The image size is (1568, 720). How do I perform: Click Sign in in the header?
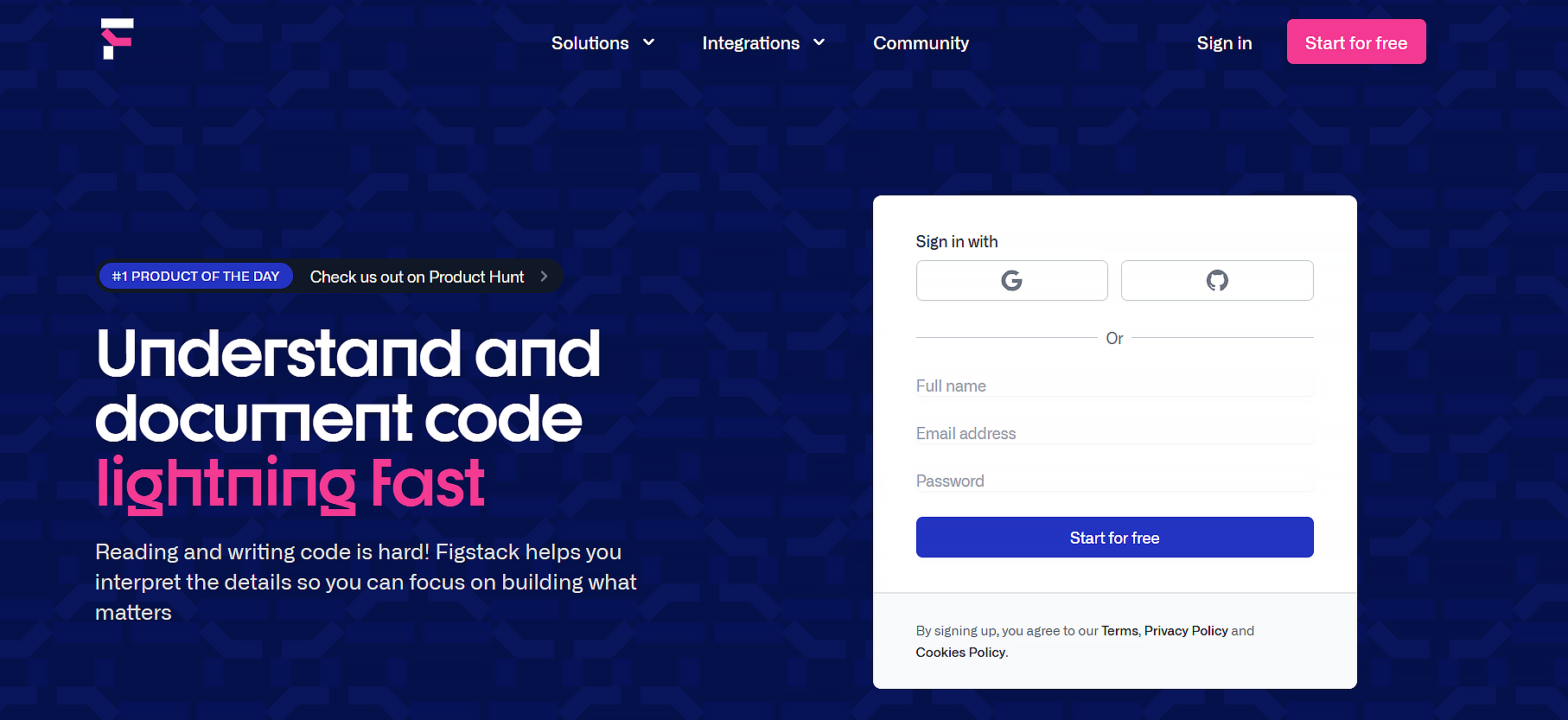(1224, 43)
